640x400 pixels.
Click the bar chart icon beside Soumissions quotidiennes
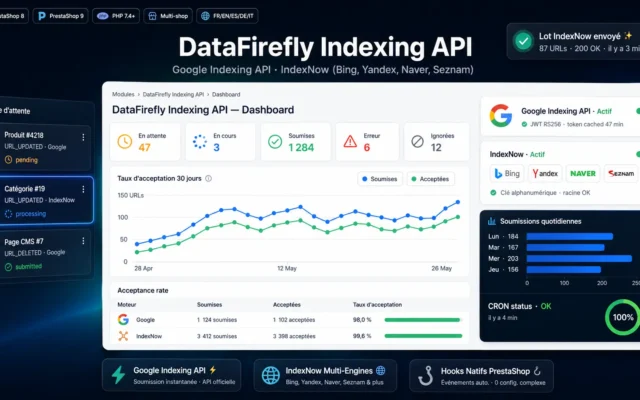[492, 221]
